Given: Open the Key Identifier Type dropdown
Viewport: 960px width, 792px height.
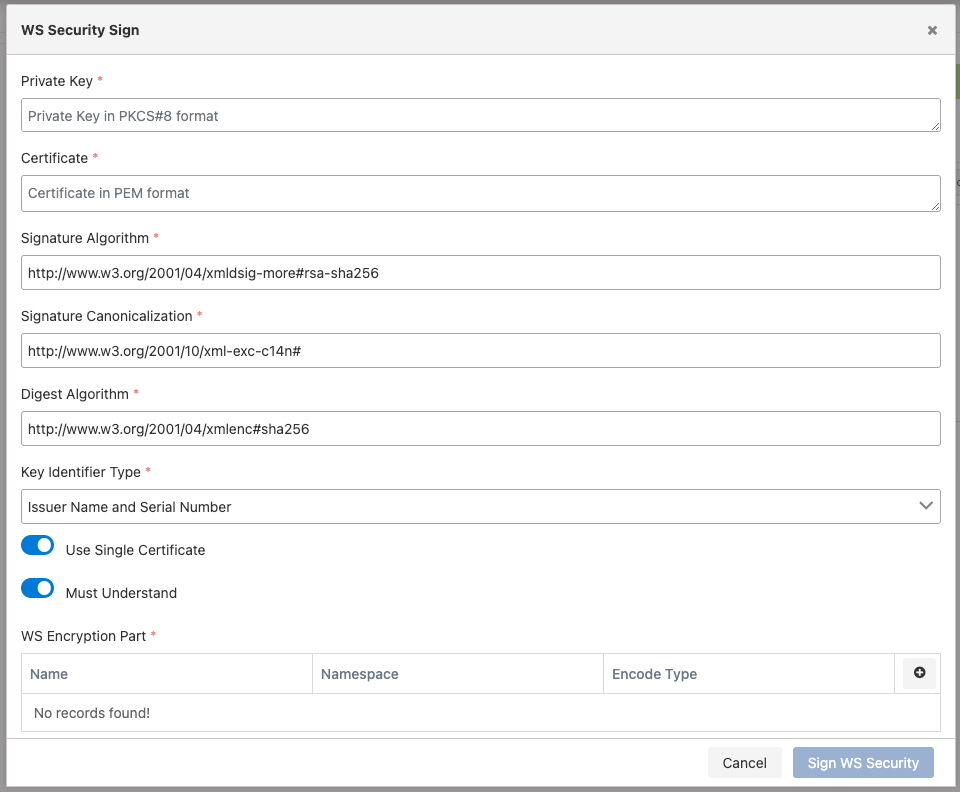Looking at the screenshot, I should 480,507.
